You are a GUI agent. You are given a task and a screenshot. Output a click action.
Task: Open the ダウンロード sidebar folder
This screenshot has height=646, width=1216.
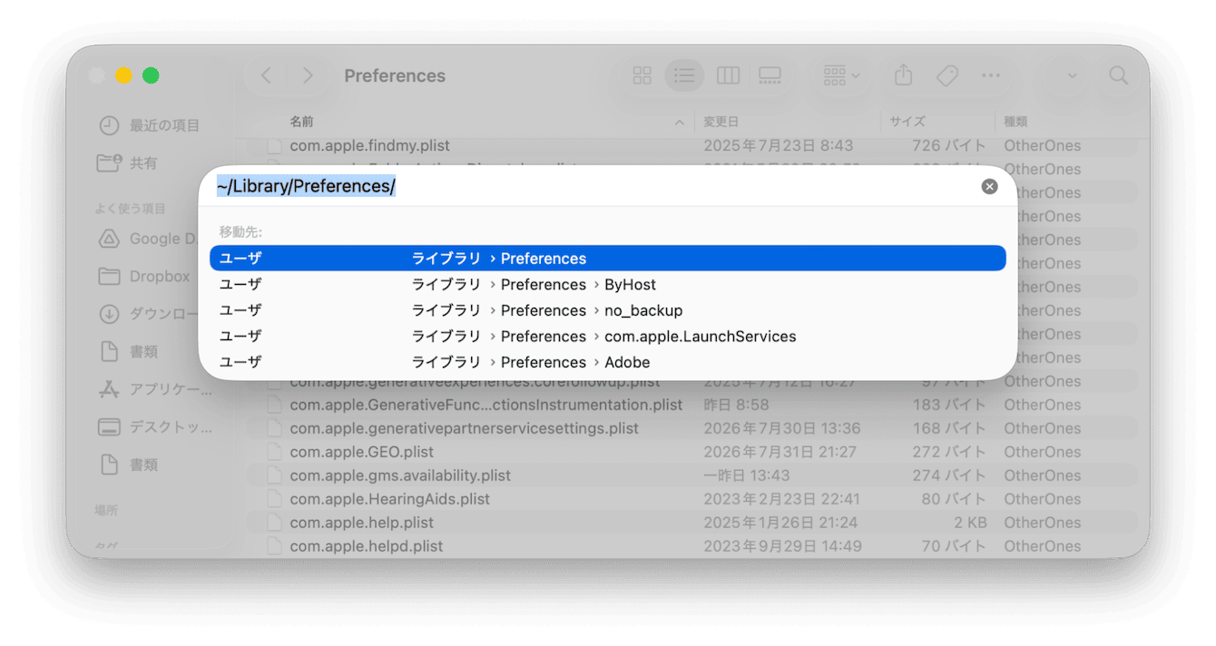[x=150, y=314]
